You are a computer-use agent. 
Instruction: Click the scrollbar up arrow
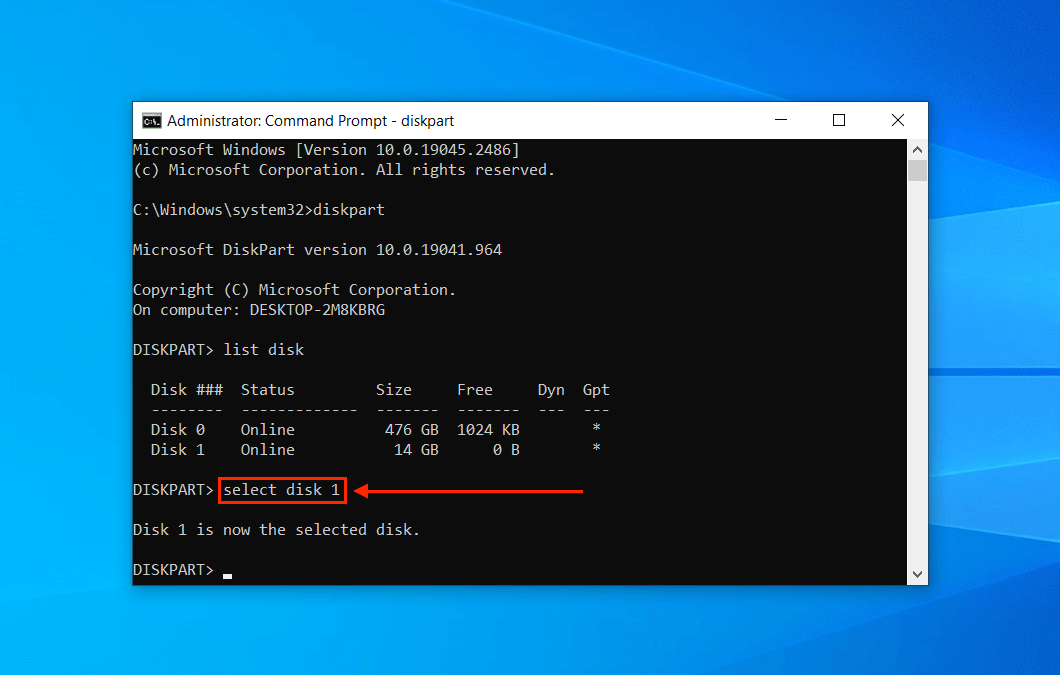pyautogui.click(x=917, y=148)
